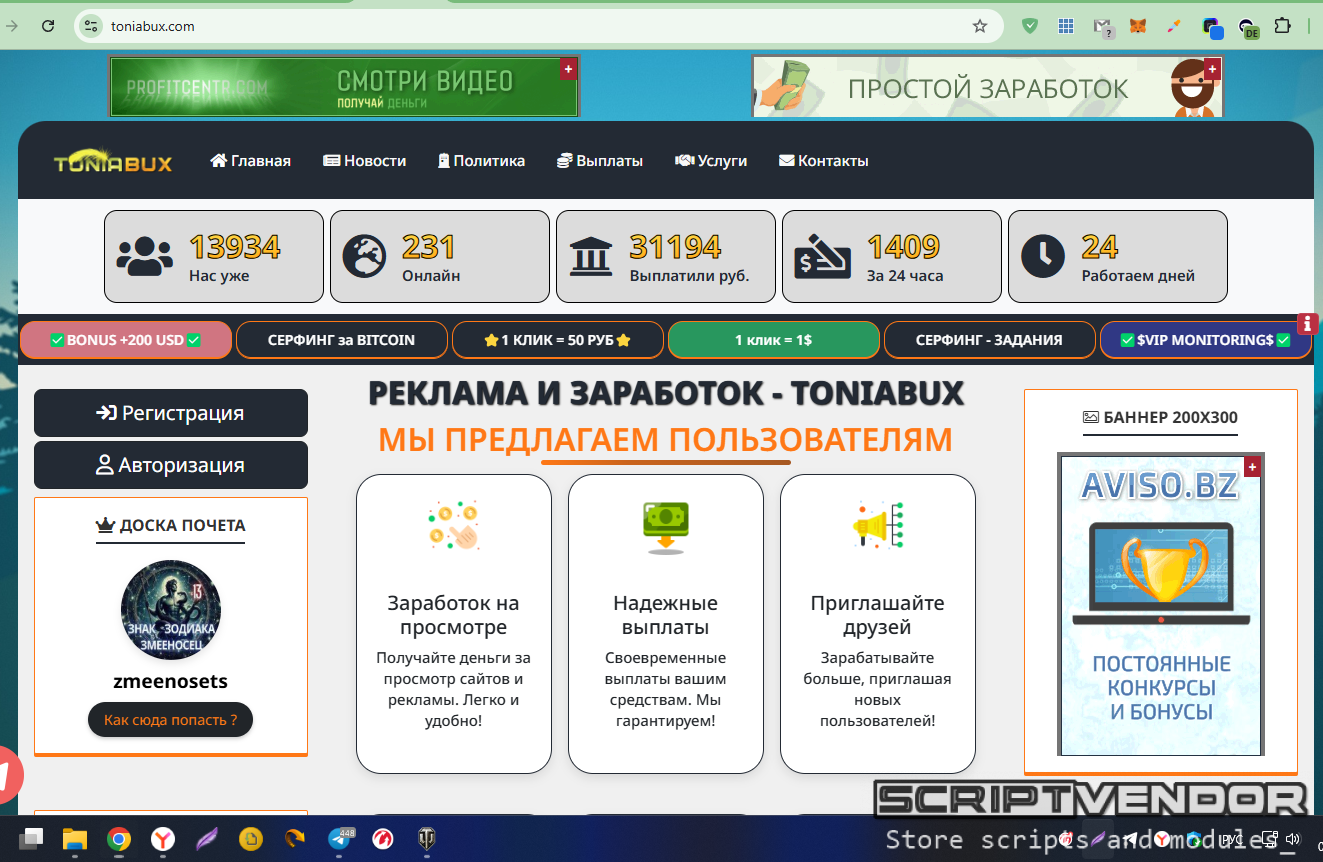Click the red info icon beside VIP MONITORING
The height and width of the screenshot is (862, 1323).
click(x=1307, y=324)
